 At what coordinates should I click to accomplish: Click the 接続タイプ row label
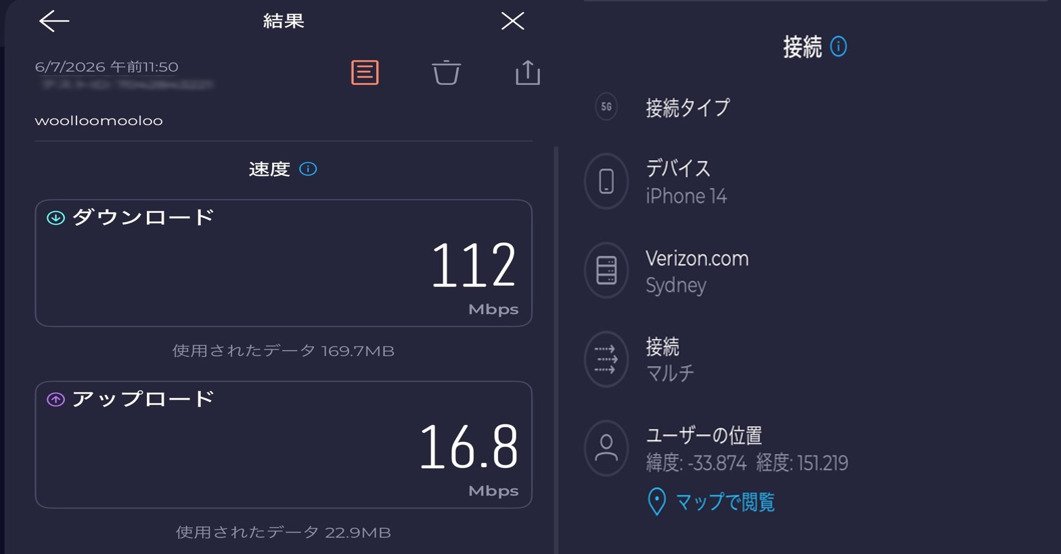[x=687, y=108]
